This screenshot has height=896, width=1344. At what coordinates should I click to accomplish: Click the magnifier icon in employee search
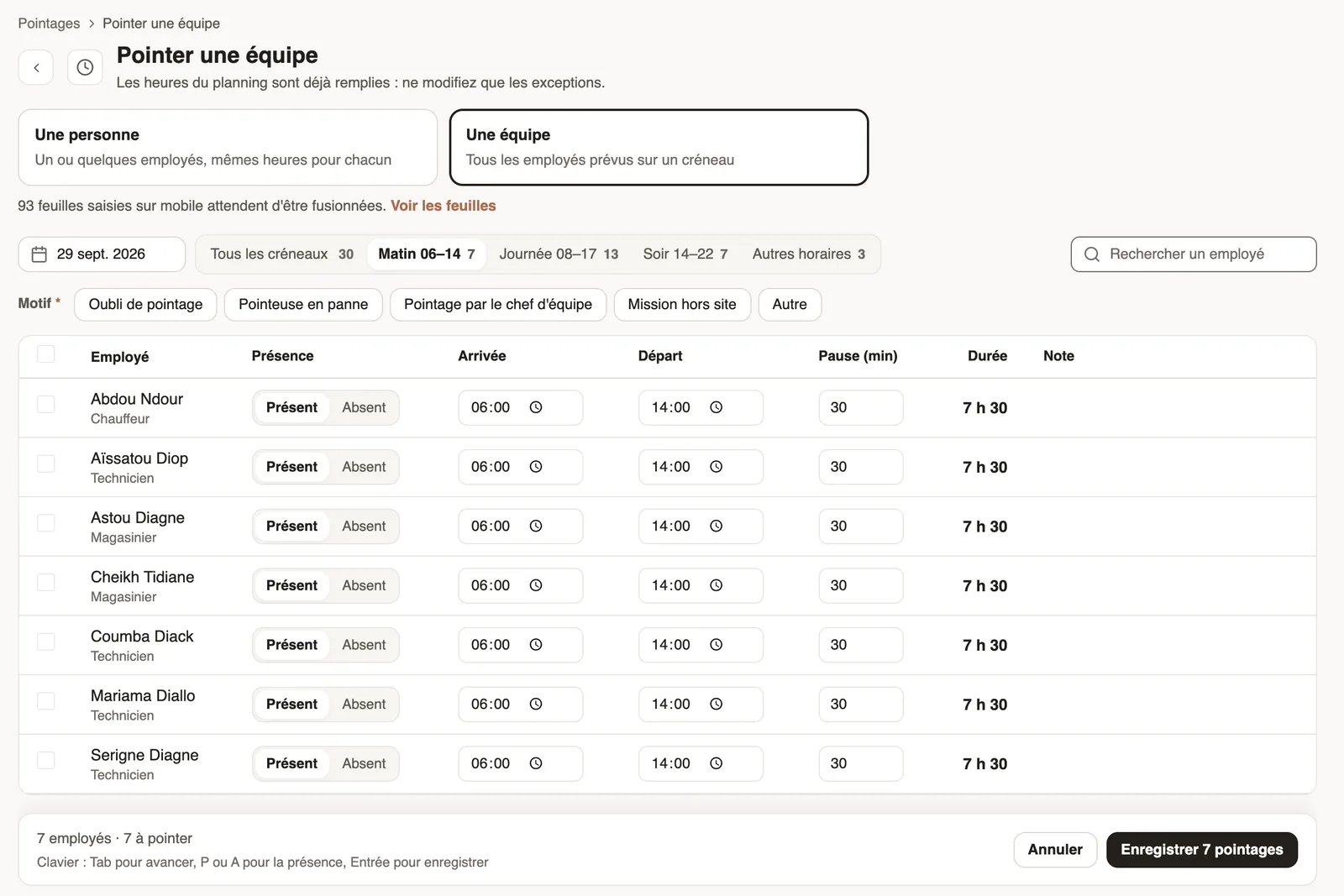tap(1092, 254)
